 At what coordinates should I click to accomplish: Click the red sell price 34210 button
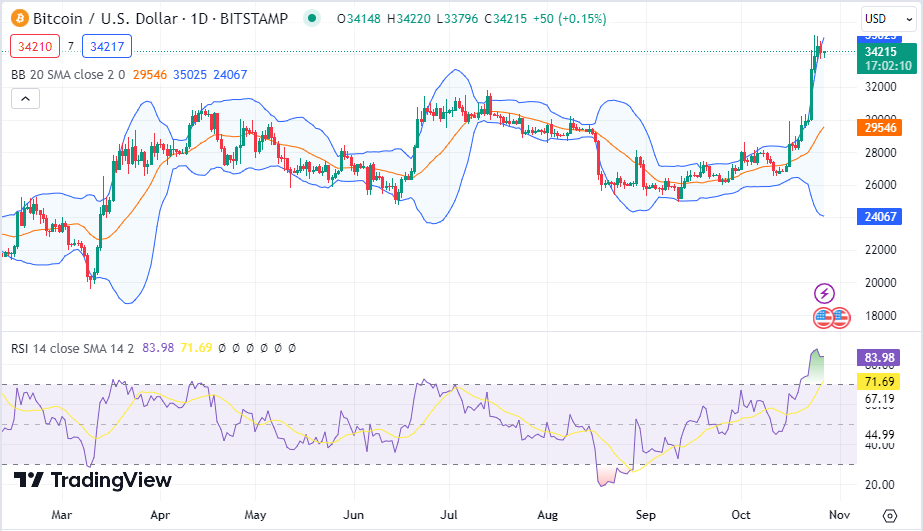pos(33,46)
